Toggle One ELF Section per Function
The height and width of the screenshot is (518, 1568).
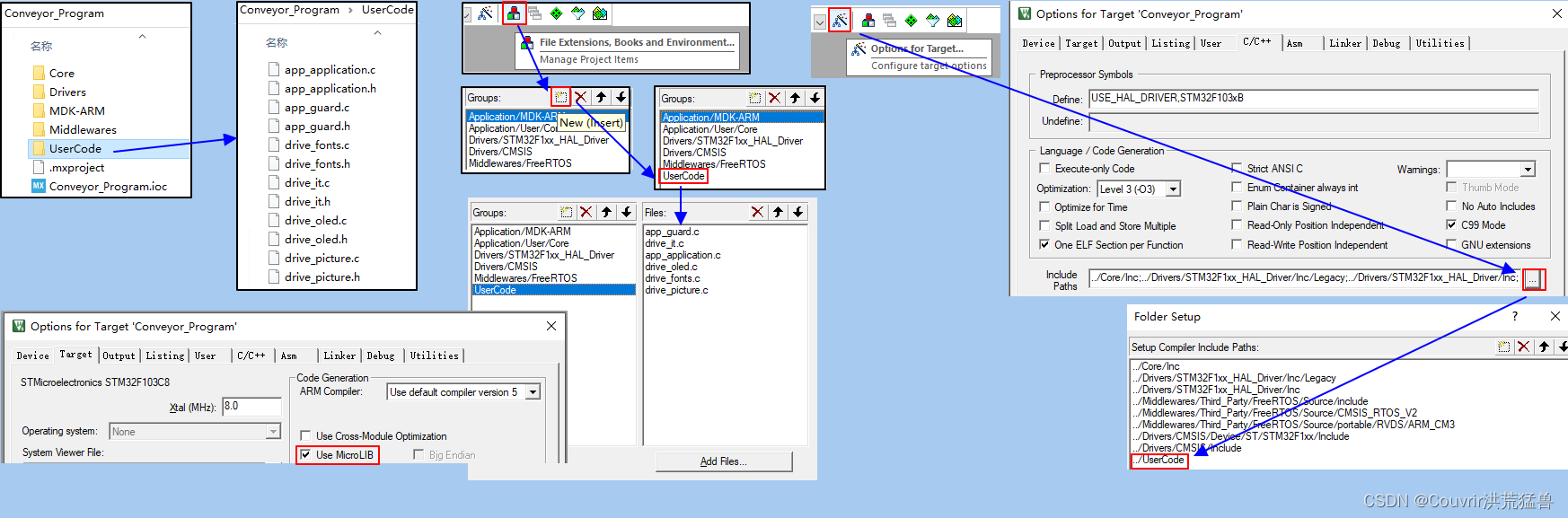[1044, 244]
